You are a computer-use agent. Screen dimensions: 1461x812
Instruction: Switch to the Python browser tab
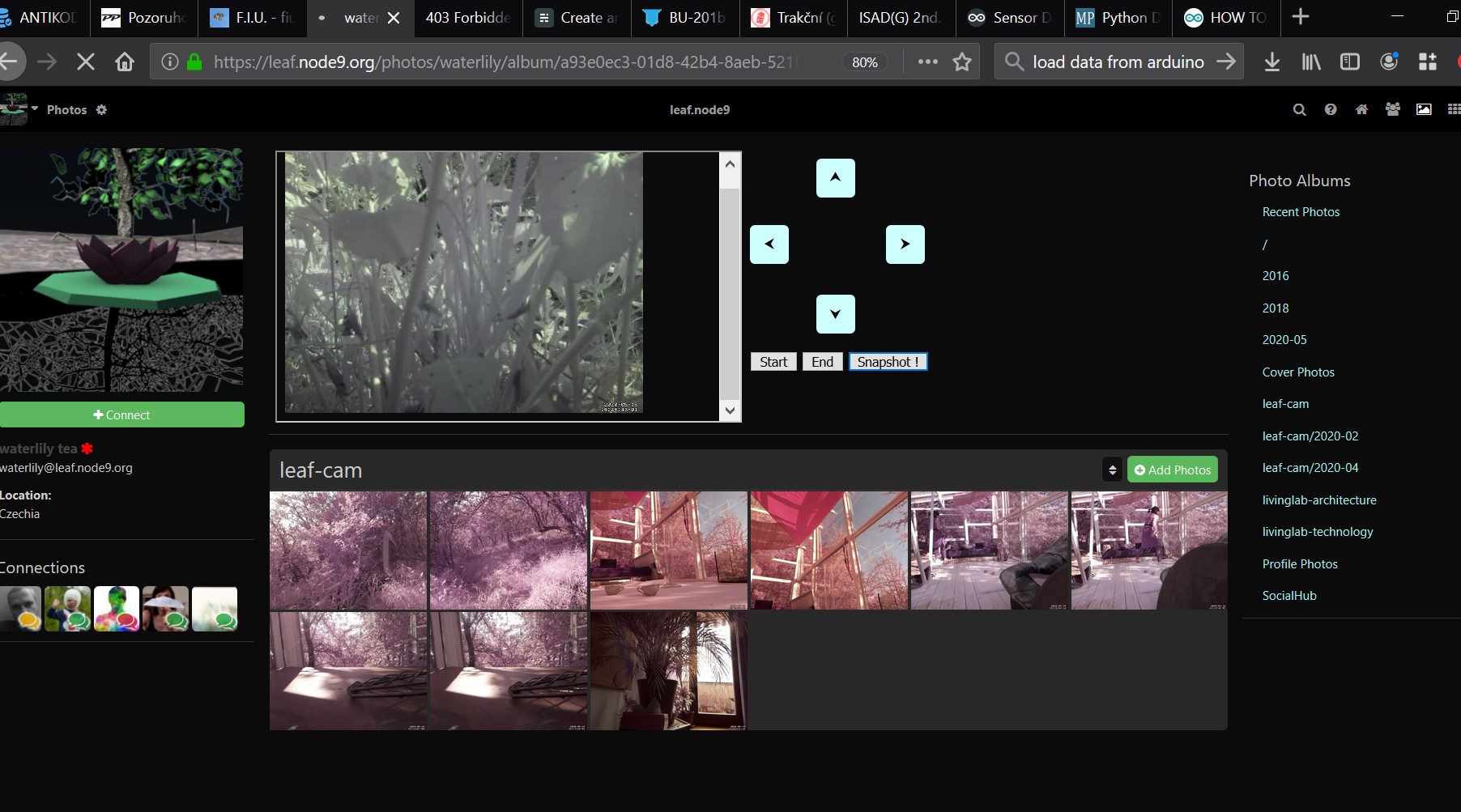click(x=1118, y=18)
